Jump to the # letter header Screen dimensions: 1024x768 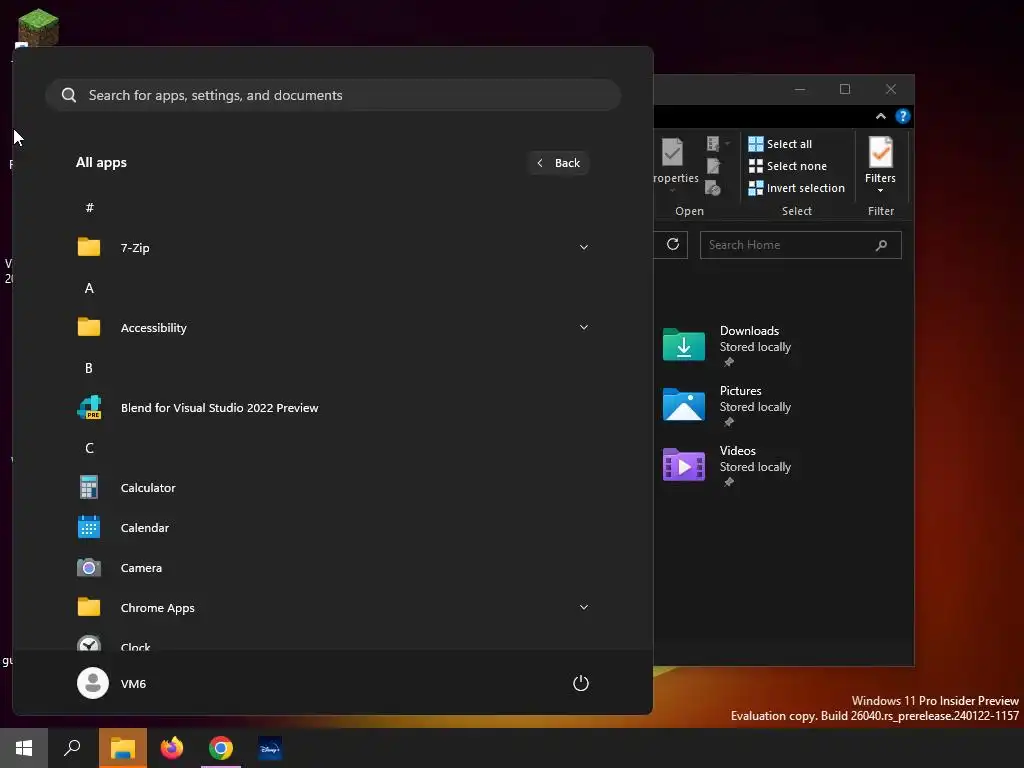[x=89, y=208]
